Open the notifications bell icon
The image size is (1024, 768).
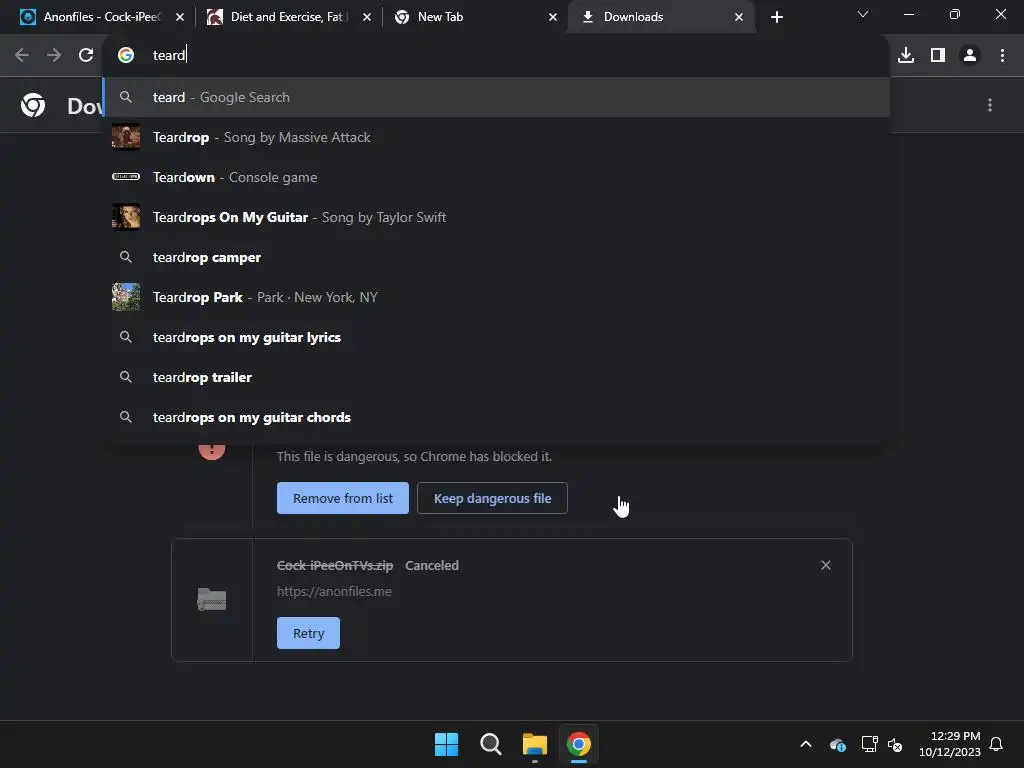tap(996, 744)
